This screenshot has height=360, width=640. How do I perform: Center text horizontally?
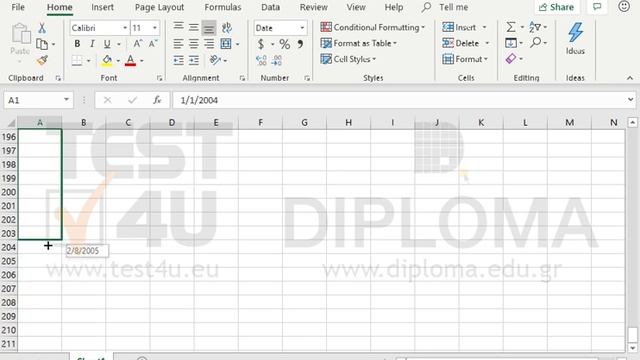point(193,44)
